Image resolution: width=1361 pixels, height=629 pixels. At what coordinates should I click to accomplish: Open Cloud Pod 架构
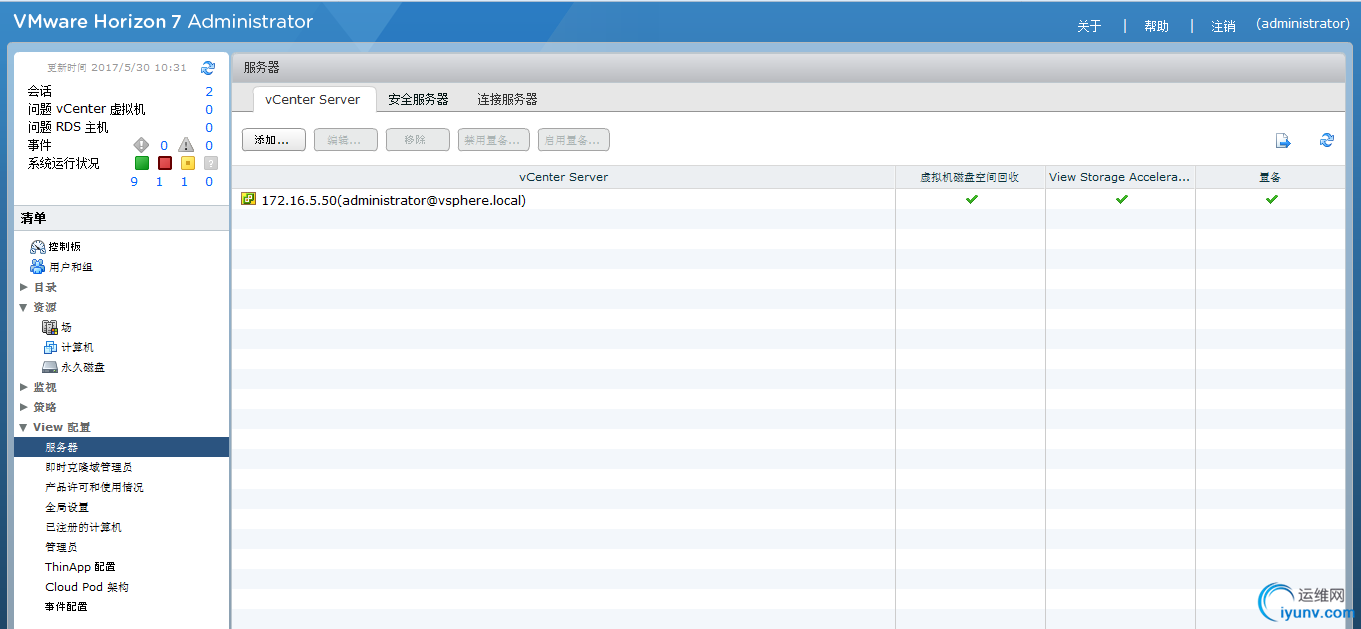87,587
